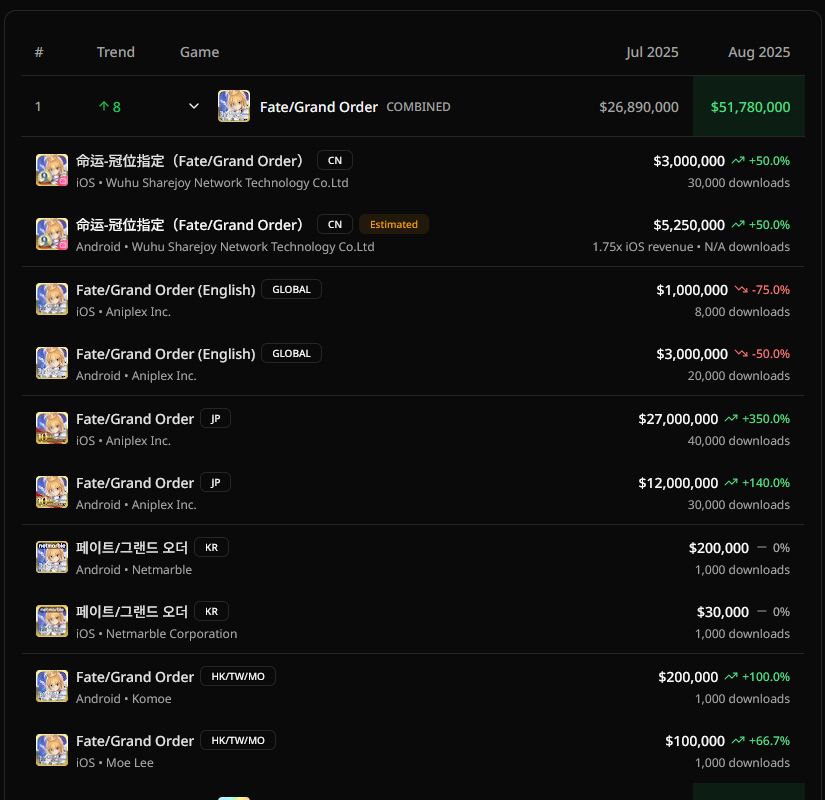
Task: Open the CN iOS Fate/Grand Order app icon
Action: point(52,170)
